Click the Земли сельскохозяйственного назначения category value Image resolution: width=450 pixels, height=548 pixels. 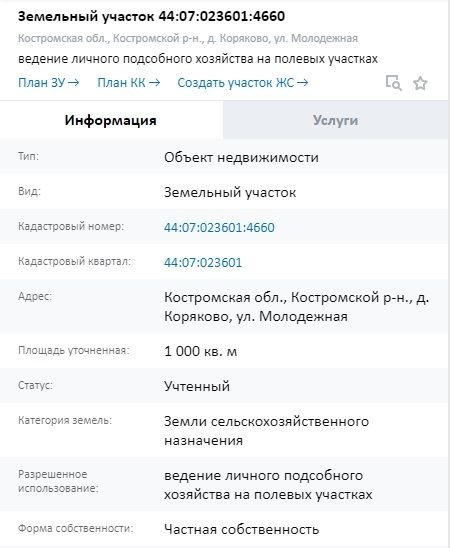(266, 431)
